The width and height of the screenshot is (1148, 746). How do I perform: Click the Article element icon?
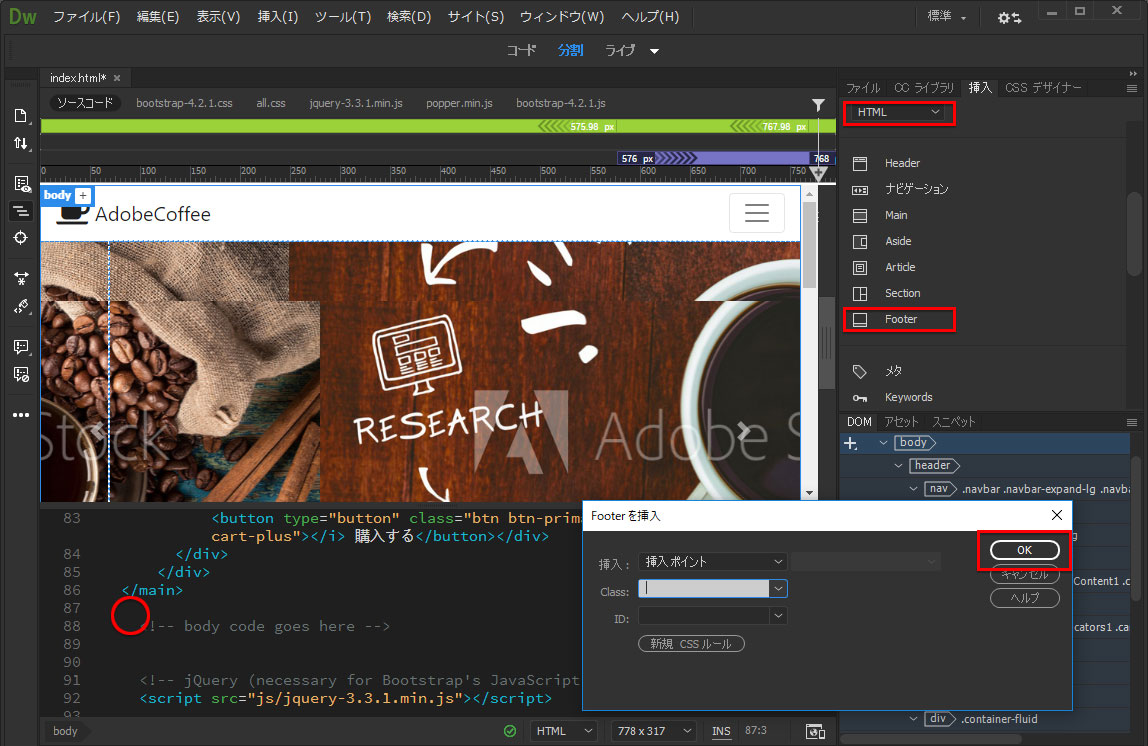(860, 267)
